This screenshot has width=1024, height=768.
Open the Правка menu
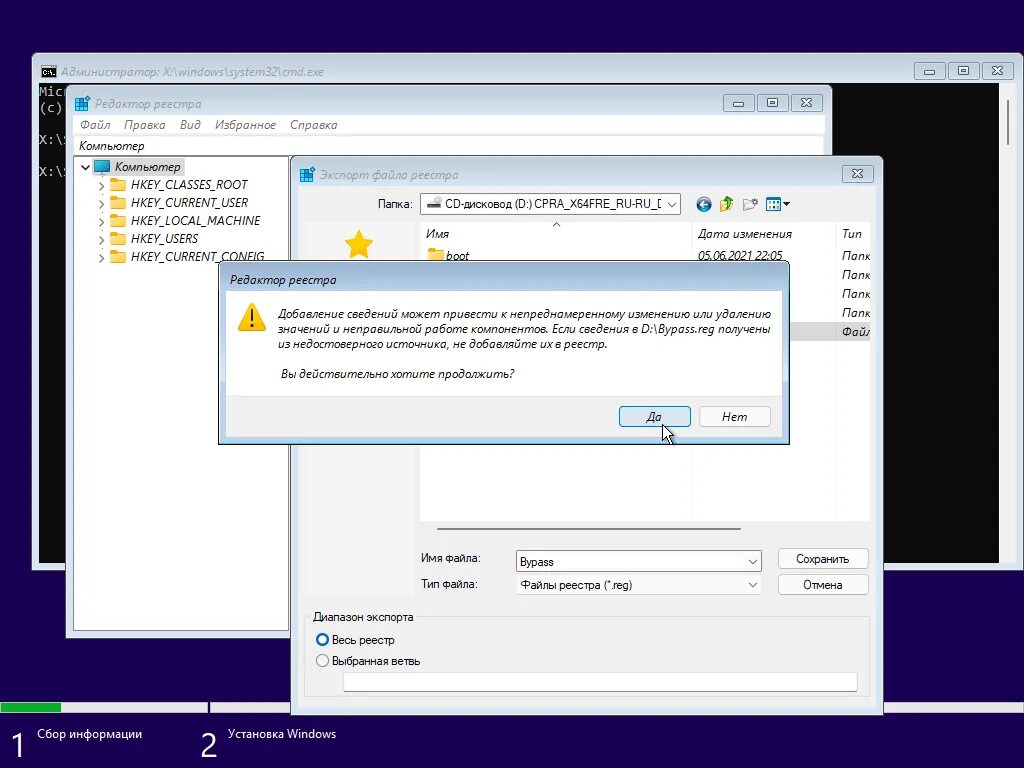(144, 125)
